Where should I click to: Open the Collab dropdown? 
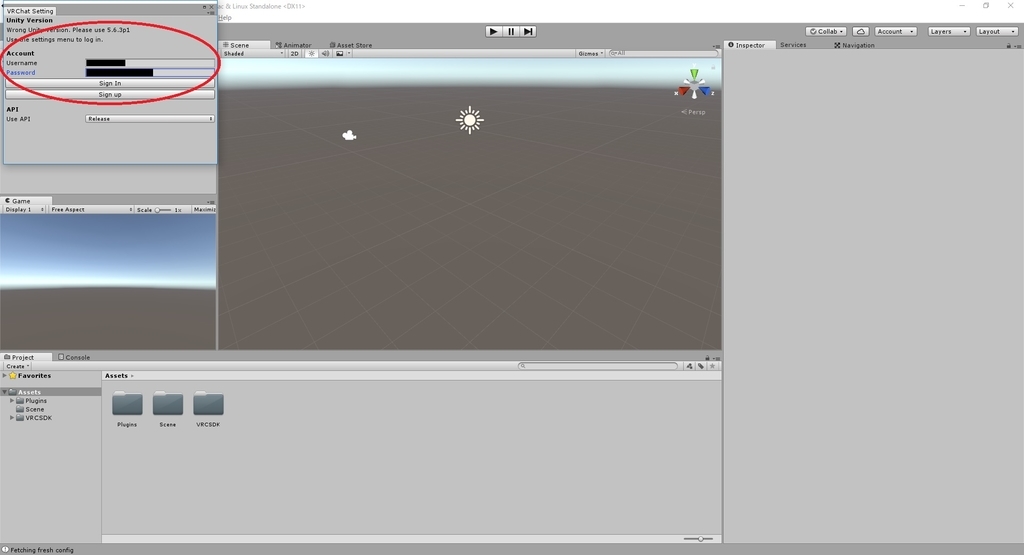pos(826,31)
